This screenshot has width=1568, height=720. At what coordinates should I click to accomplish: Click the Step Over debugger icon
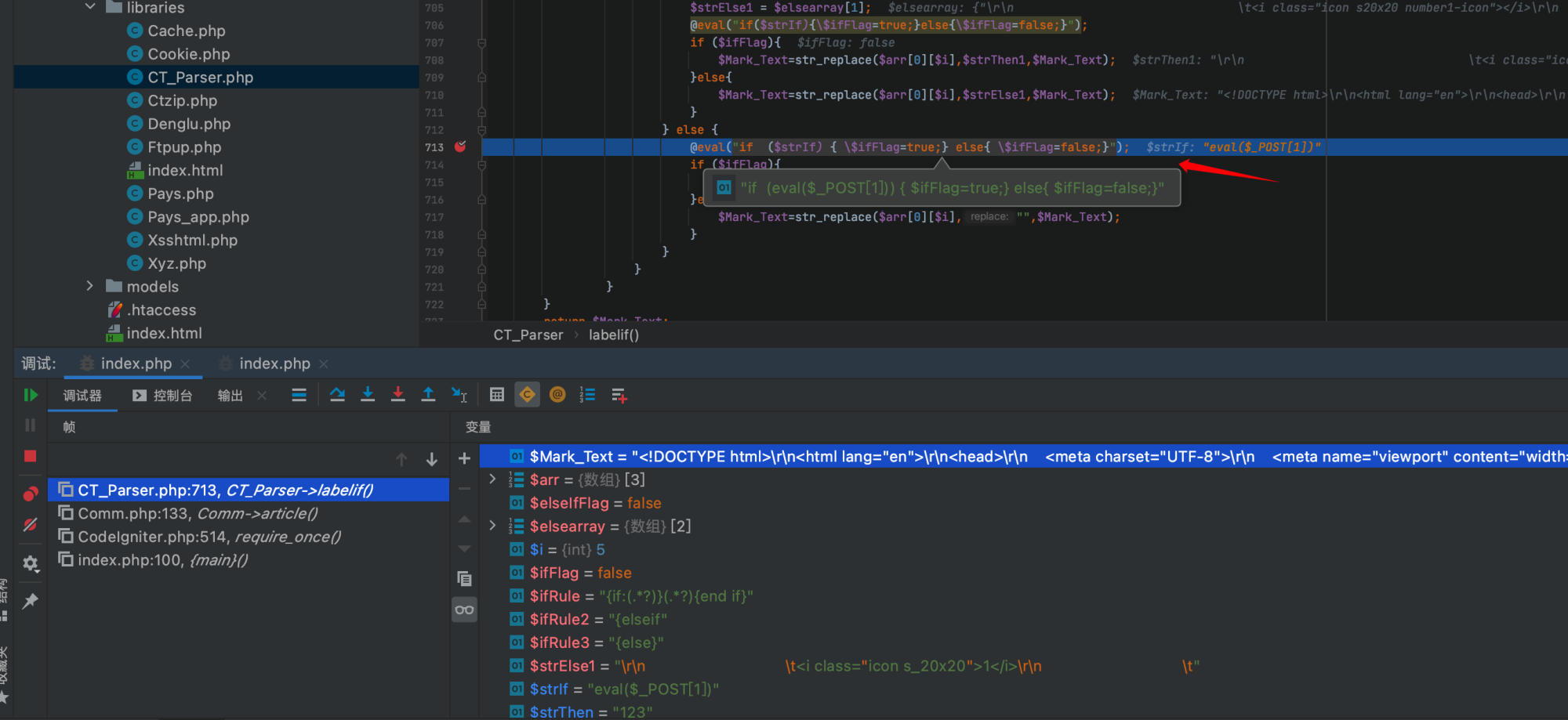(x=337, y=395)
